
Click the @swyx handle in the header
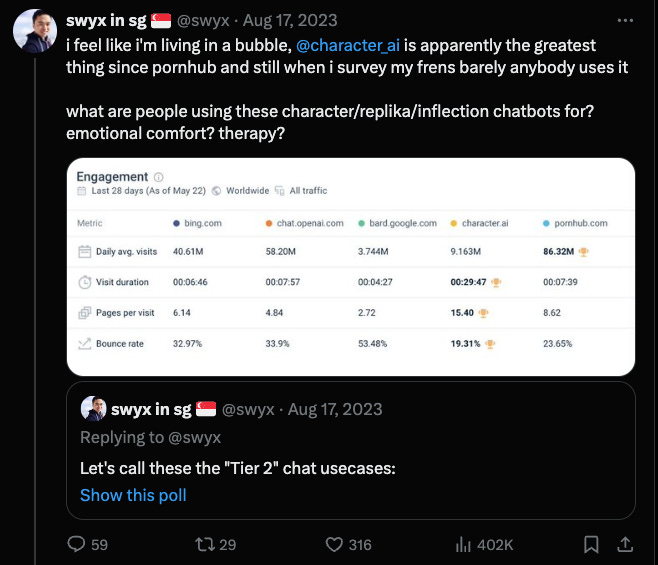(203, 21)
